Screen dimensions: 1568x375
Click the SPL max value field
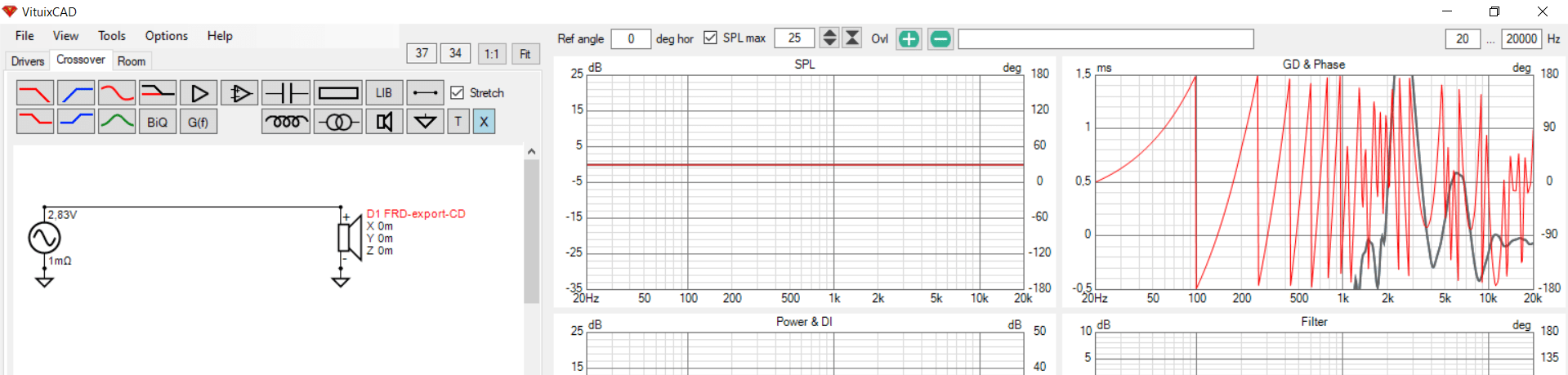pos(794,38)
